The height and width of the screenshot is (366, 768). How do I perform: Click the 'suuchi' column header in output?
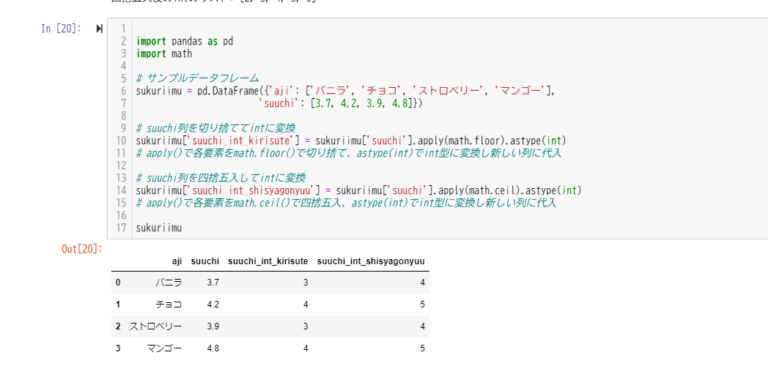[205, 262]
